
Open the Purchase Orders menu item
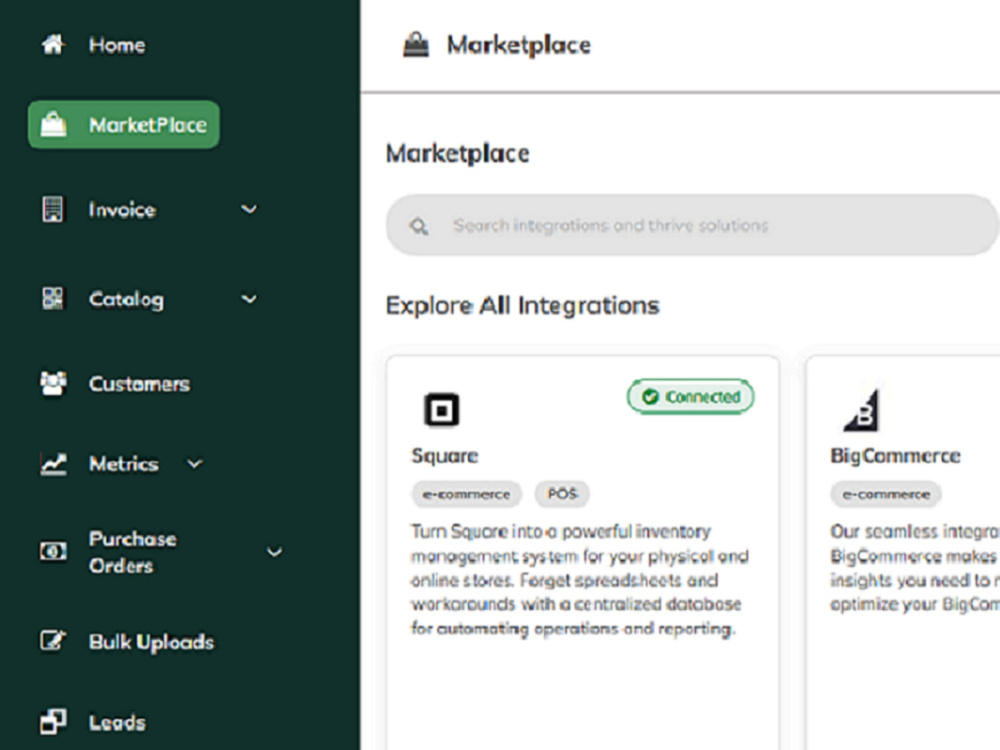click(x=132, y=552)
